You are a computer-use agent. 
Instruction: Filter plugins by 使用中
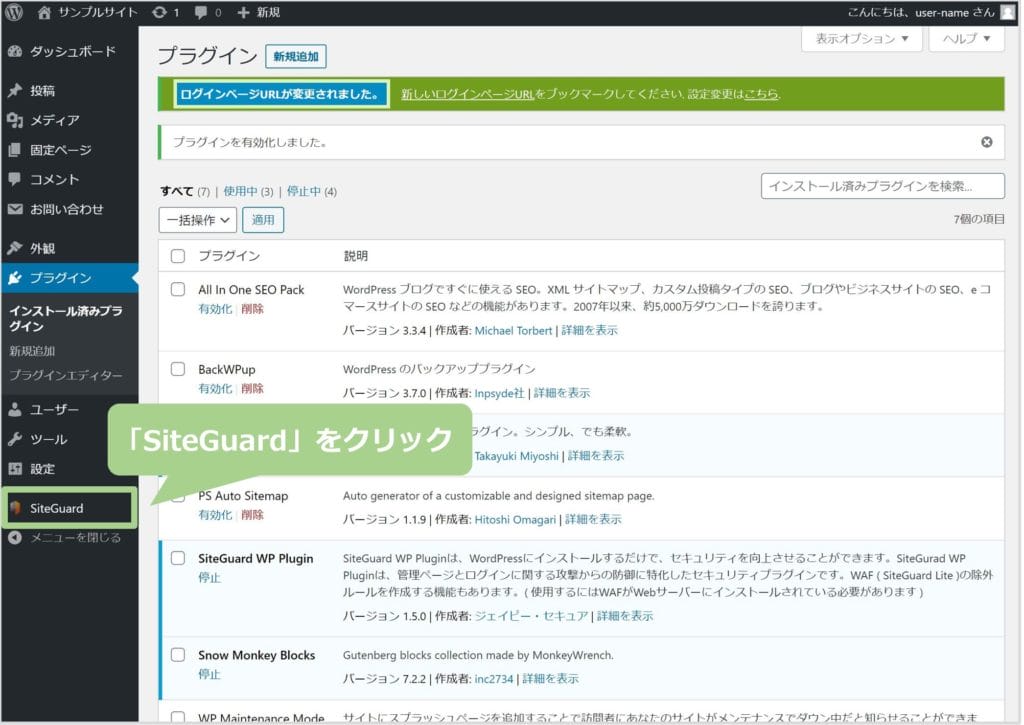pyautogui.click(x=240, y=191)
